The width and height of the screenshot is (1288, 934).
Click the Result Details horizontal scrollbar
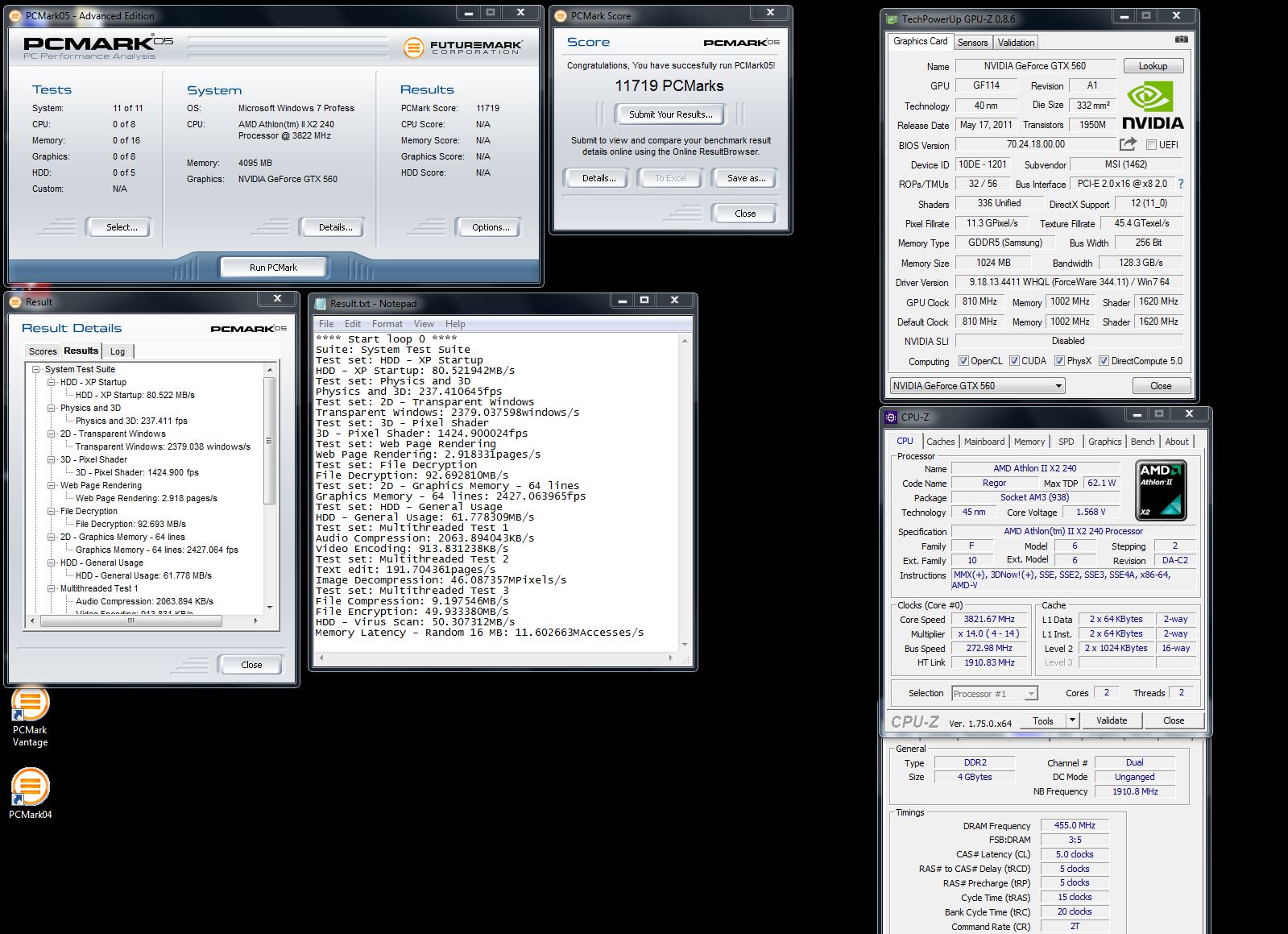point(143,621)
